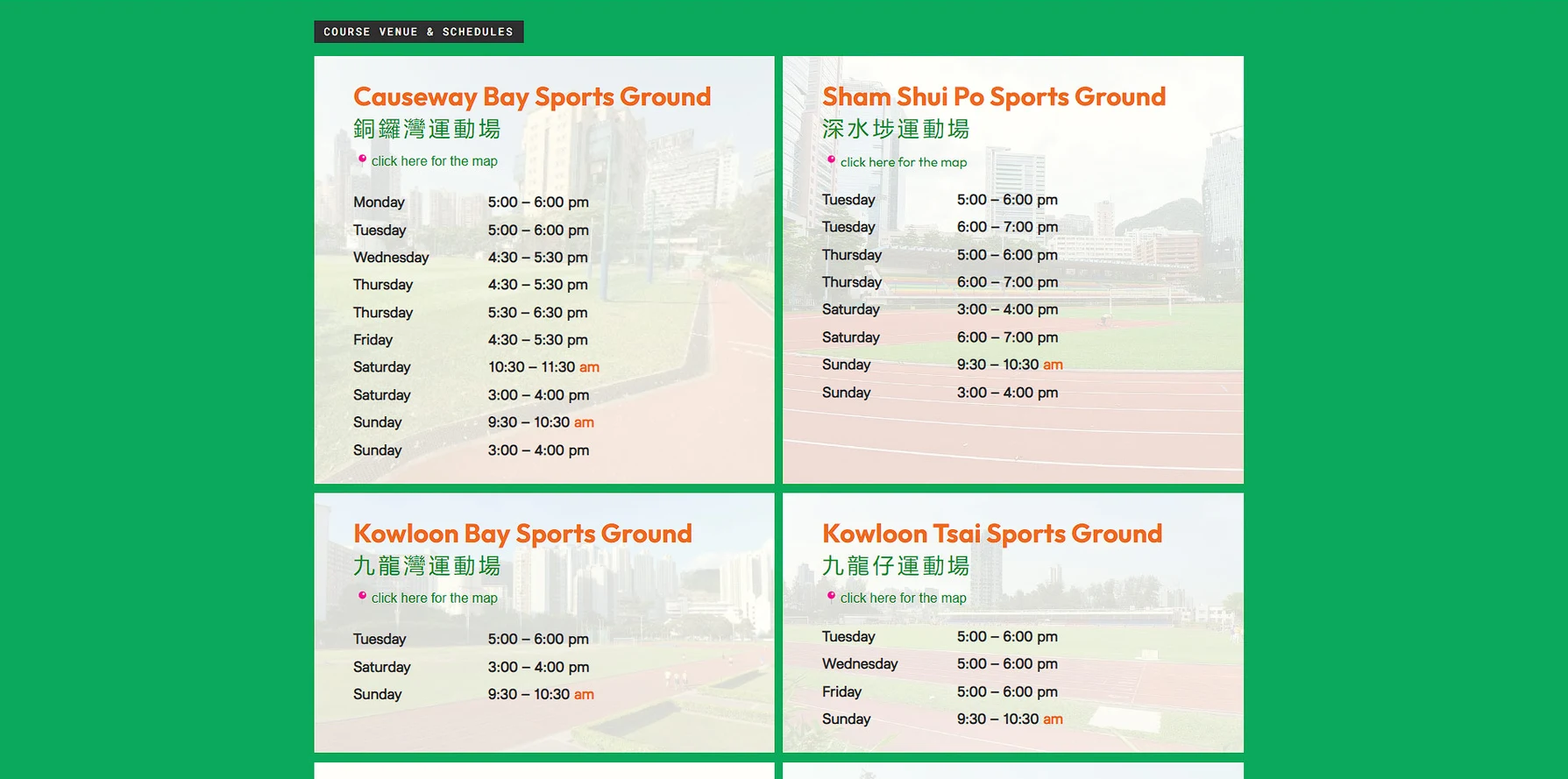This screenshot has width=1568, height=779.
Task: Click the Chinese name 深水埗運動場
Action: click(x=895, y=130)
